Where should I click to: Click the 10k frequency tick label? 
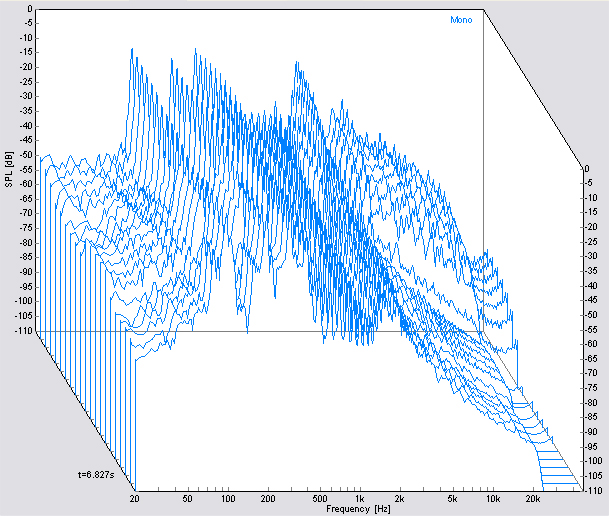click(493, 499)
